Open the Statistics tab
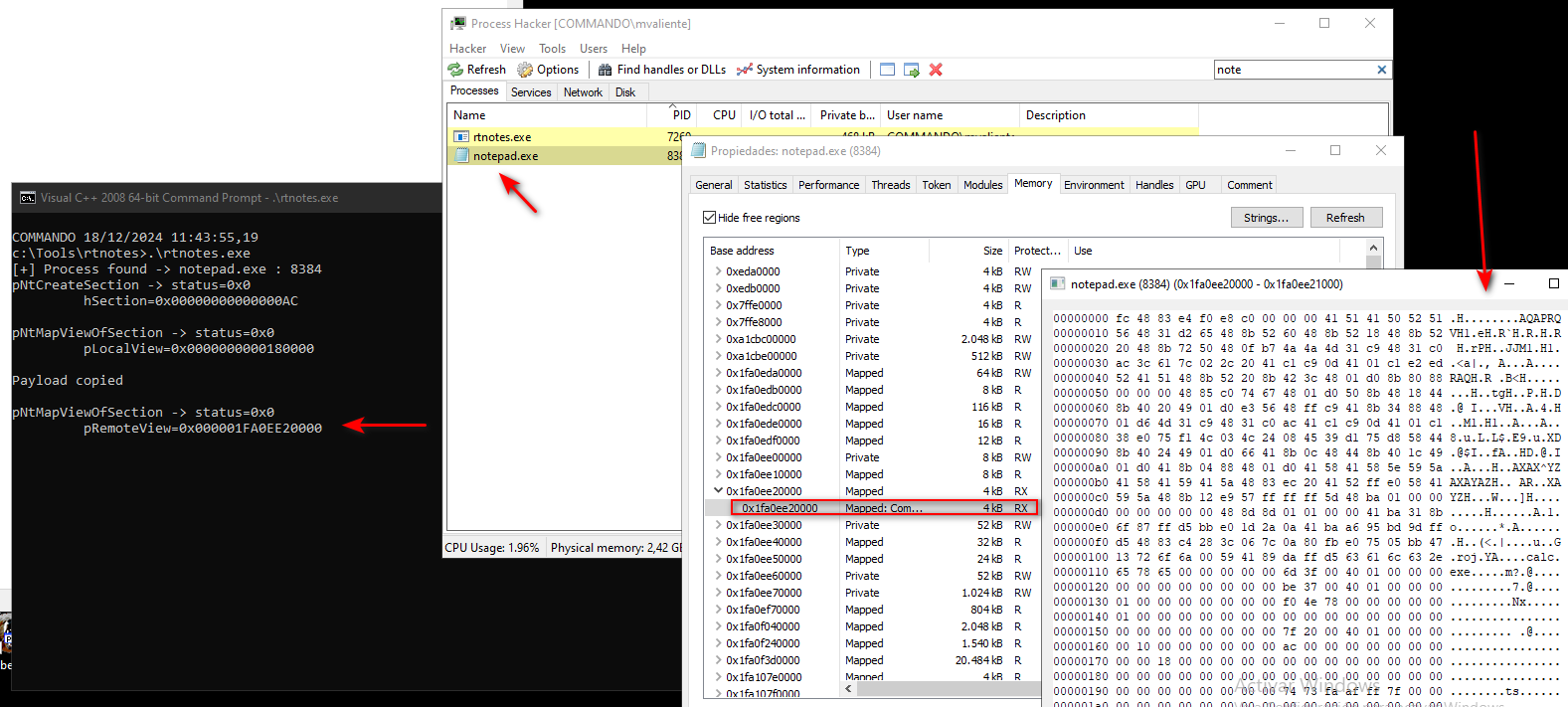Viewport: 1568px width, 707px height. pos(765,185)
